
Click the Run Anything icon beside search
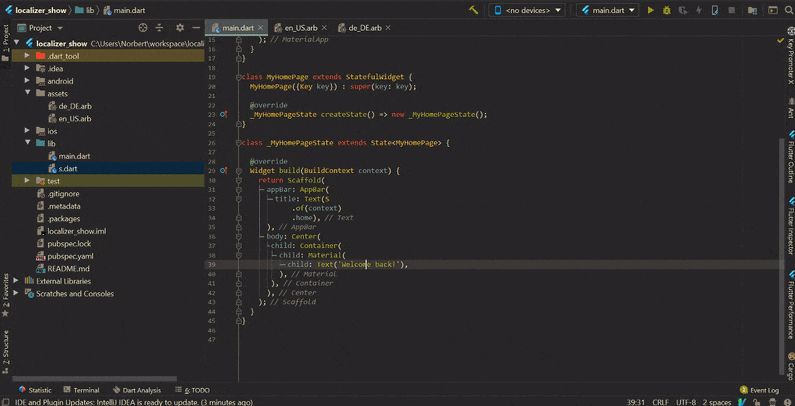[773, 10]
